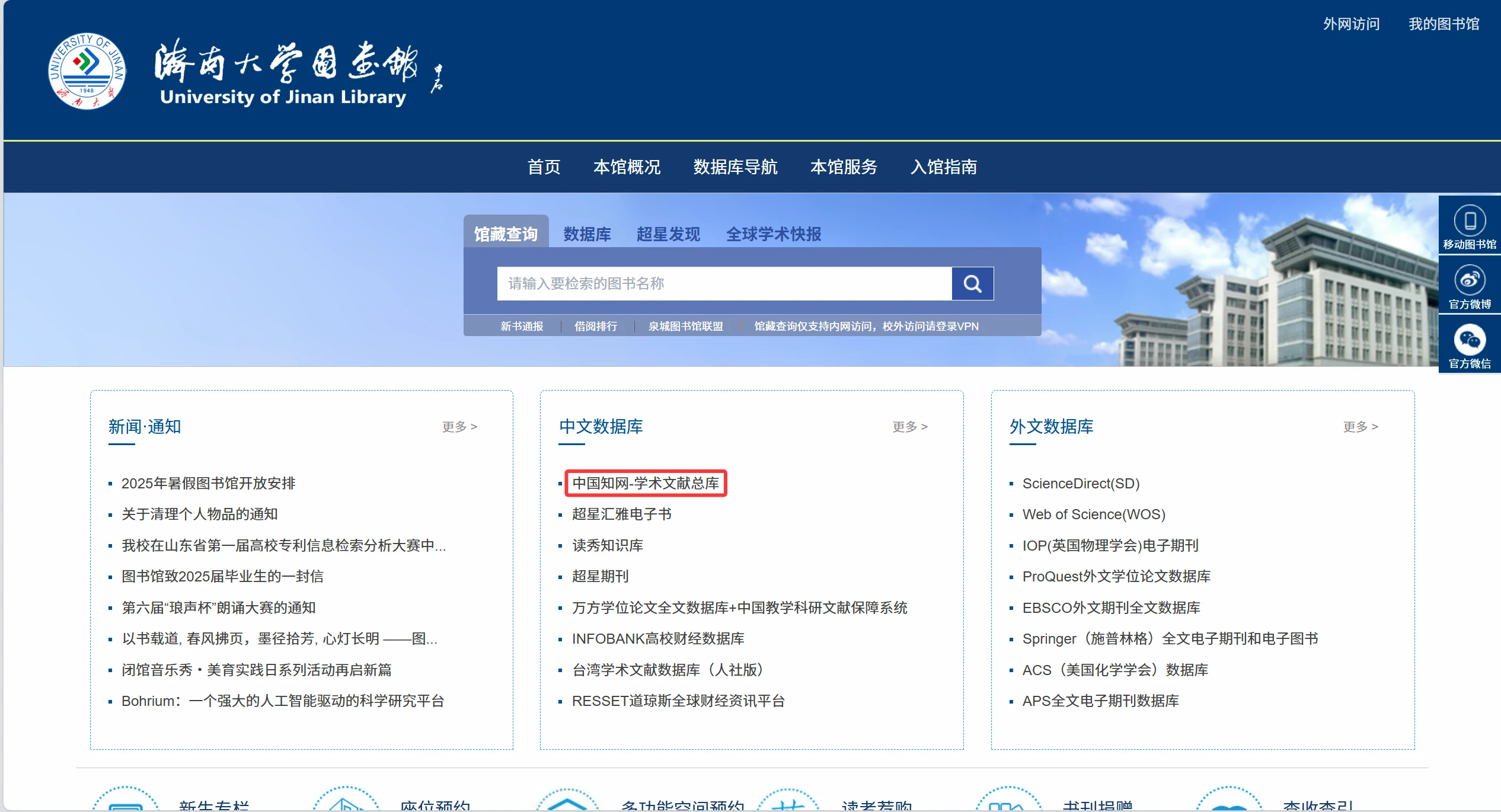Open the Web of Science(WOS) link
The image size is (1501, 812).
(1093, 514)
